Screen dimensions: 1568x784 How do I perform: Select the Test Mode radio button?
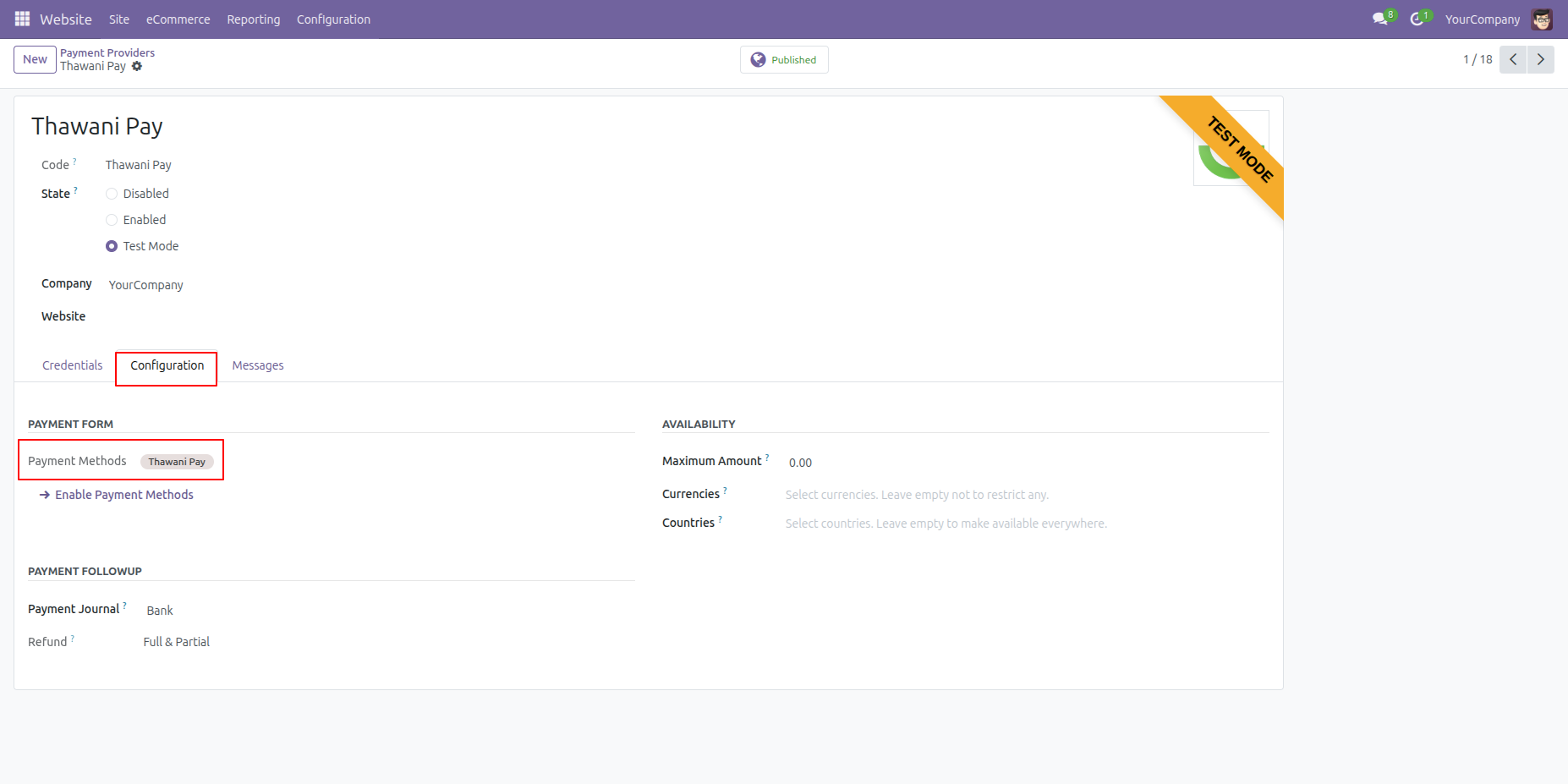coord(112,246)
